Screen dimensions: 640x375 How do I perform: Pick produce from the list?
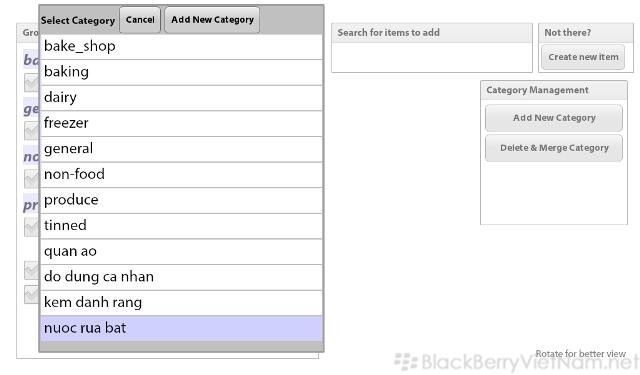(181, 200)
